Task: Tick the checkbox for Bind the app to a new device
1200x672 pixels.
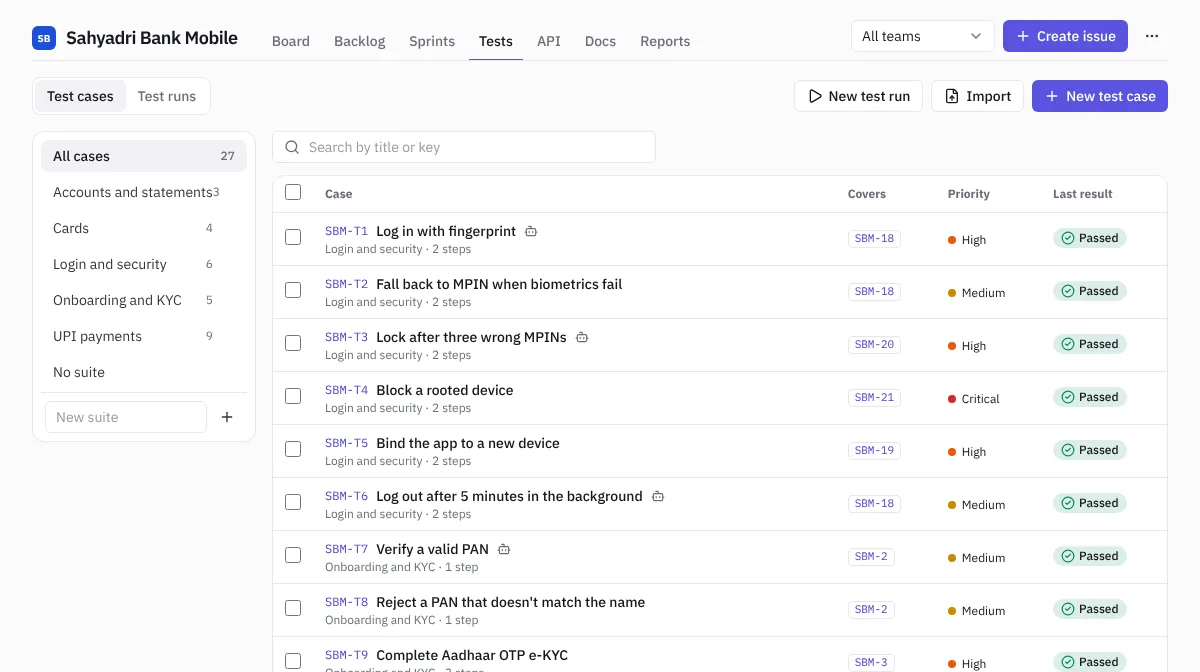Action: [293, 449]
